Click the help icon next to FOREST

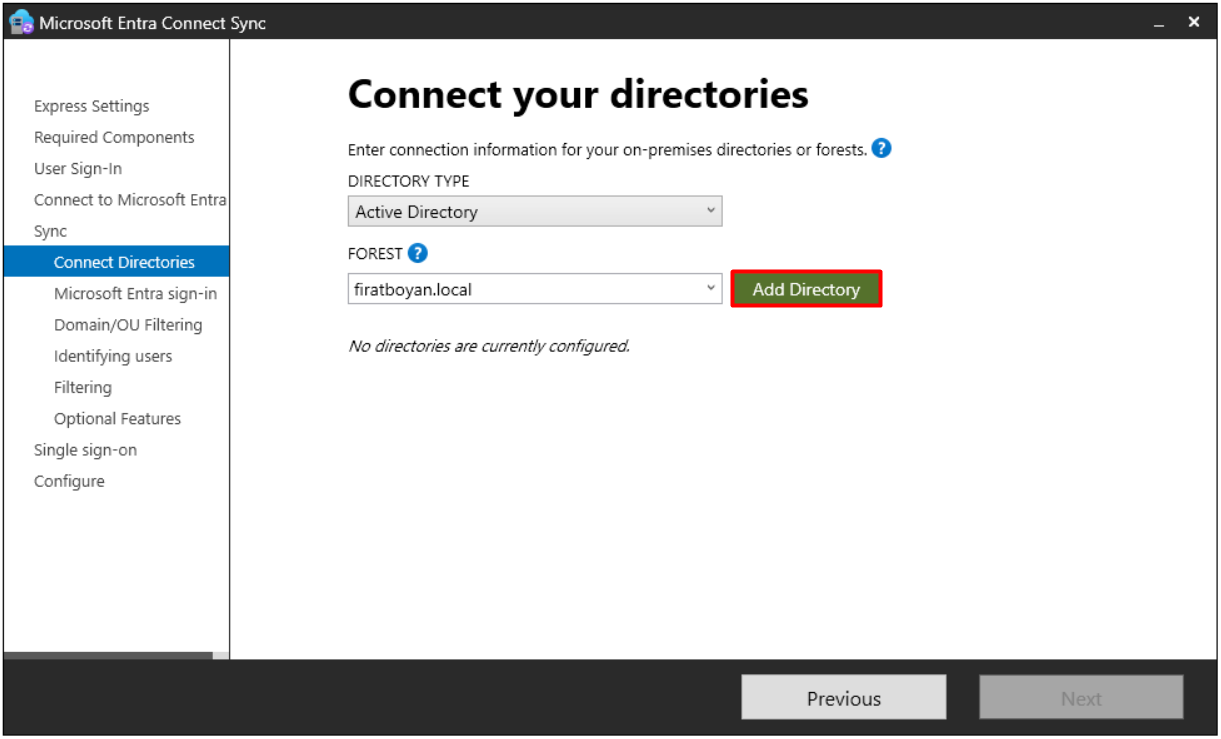pyautogui.click(x=418, y=253)
